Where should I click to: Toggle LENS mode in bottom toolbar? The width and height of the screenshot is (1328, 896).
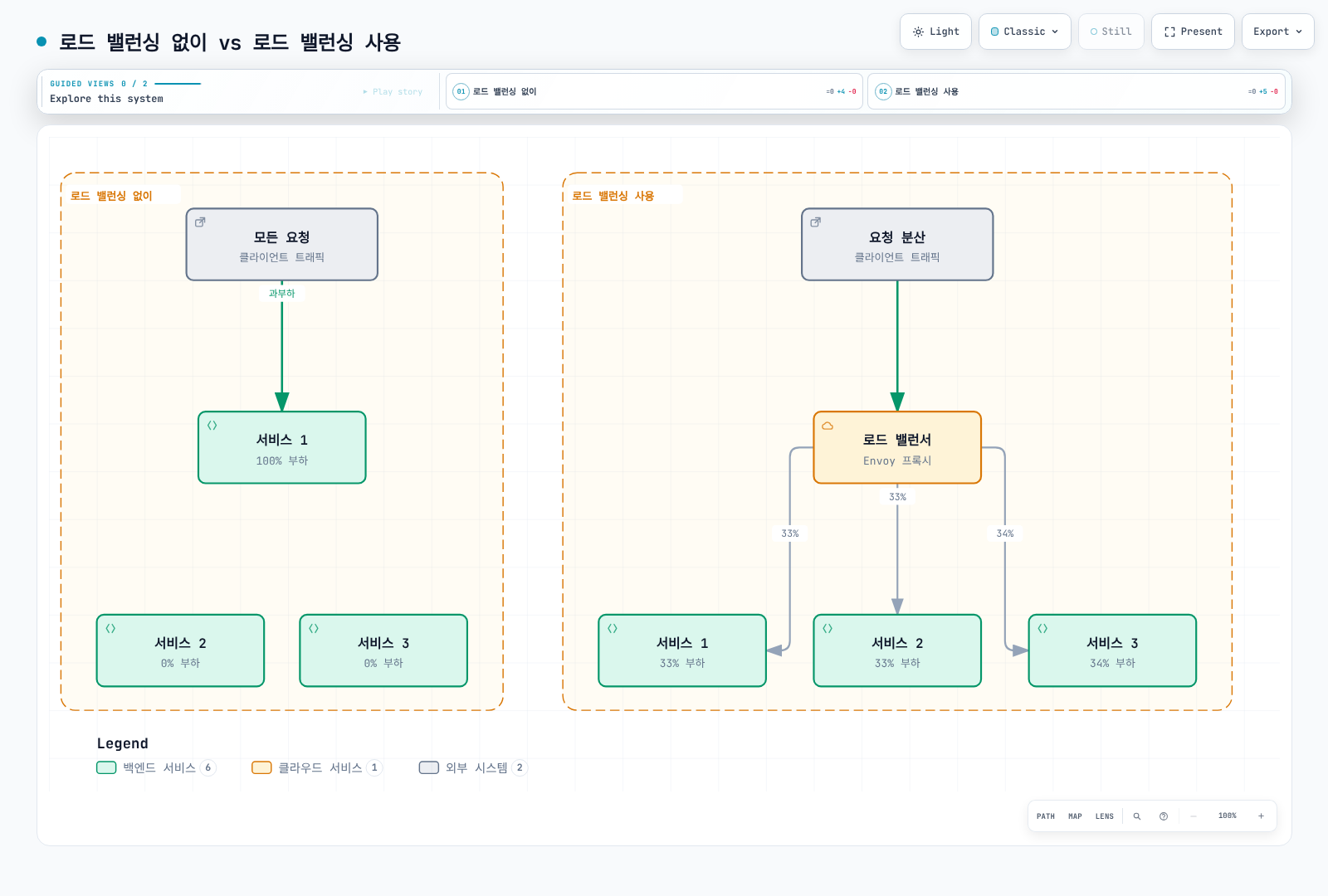point(1104,816)
